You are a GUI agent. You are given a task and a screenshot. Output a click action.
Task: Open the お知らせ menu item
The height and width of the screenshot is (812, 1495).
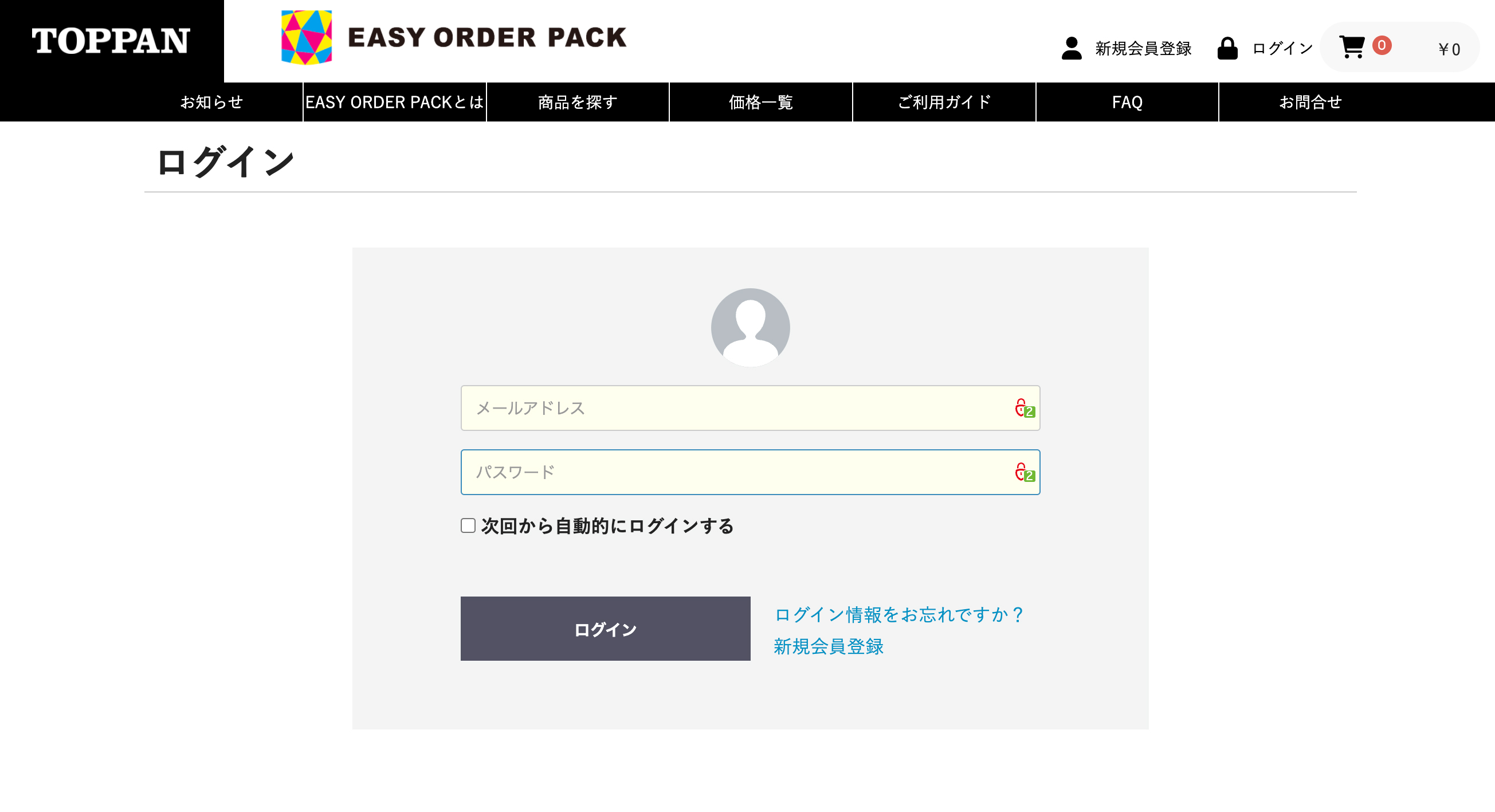211,102
